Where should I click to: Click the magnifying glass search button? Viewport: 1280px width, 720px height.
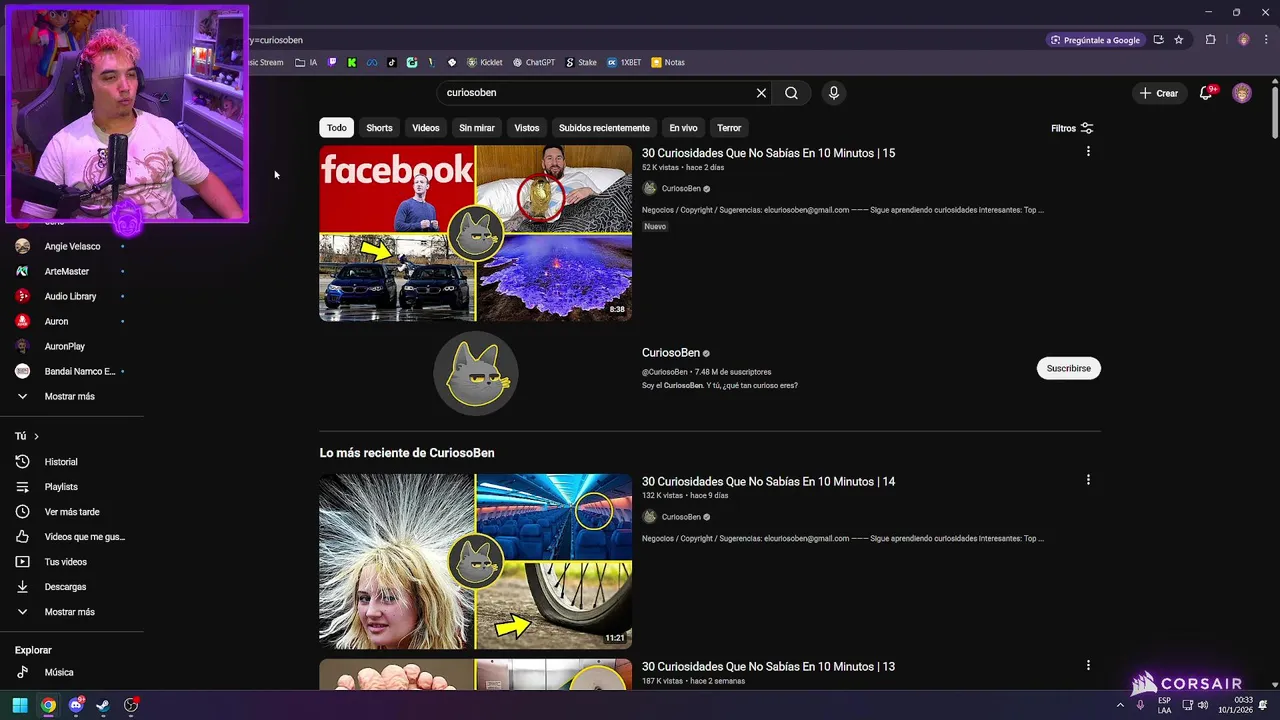(791, 93)
